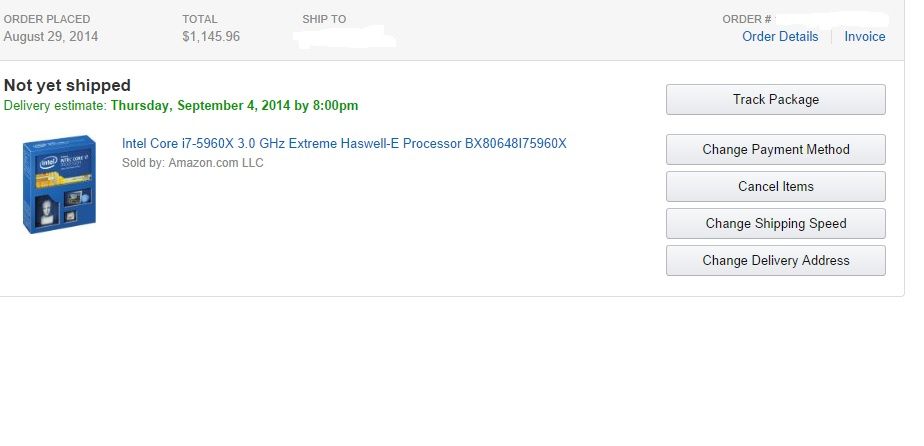
Task: Click the ORDER # label
Action: tap(747, 19)
